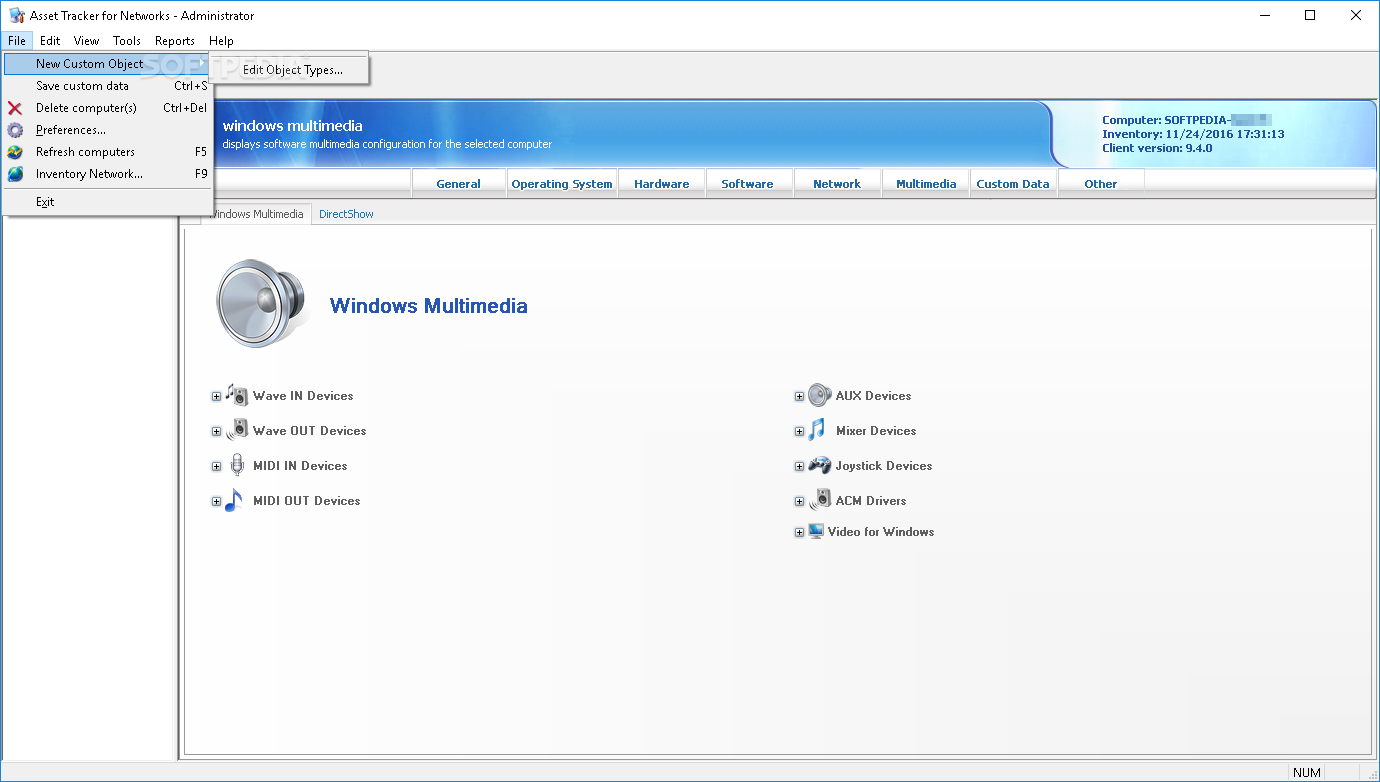Select New Custom Object menu entry
Viewport: 1380px width, 782px height.
click(107, 64)
